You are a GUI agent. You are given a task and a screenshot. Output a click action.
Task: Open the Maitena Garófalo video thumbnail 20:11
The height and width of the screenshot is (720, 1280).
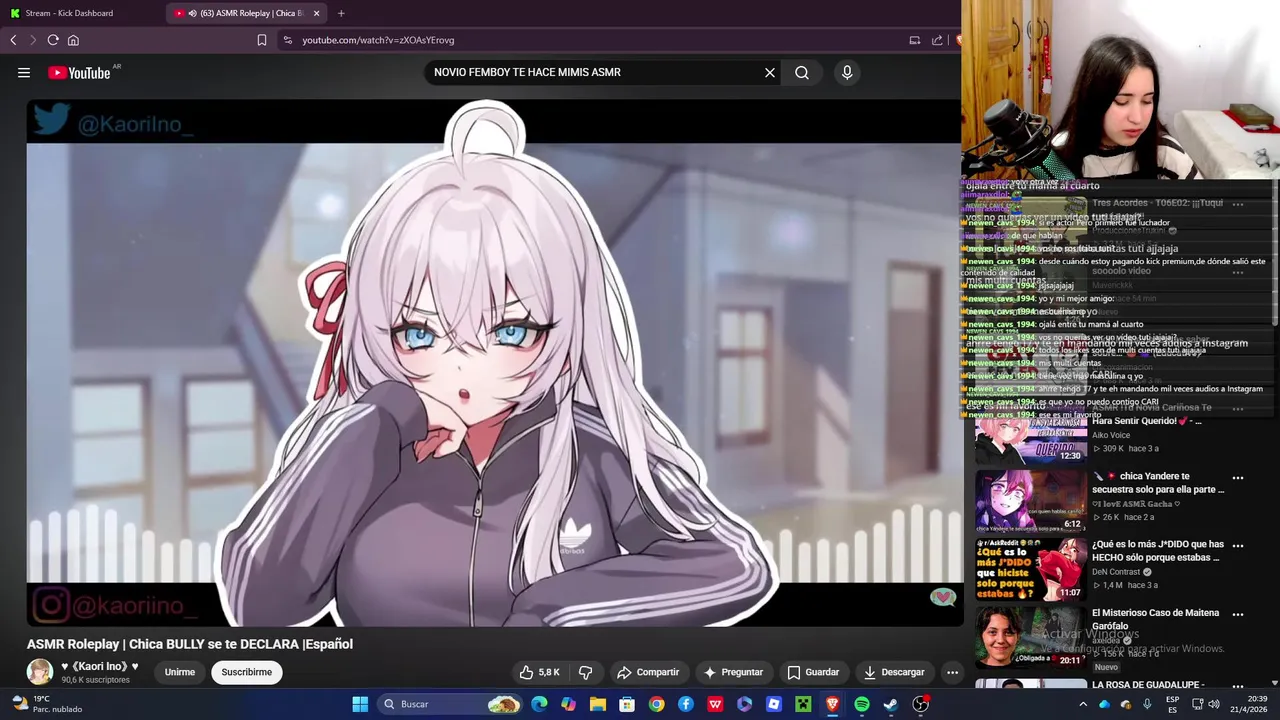tap(1030, 636)
